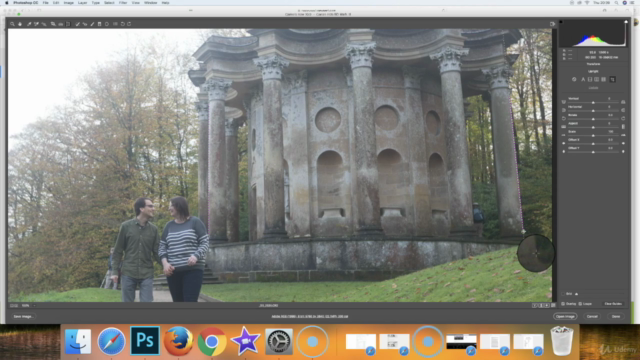640x360 pixels.
Task: Open Finder from the dock
Action: tap(78, 341)
